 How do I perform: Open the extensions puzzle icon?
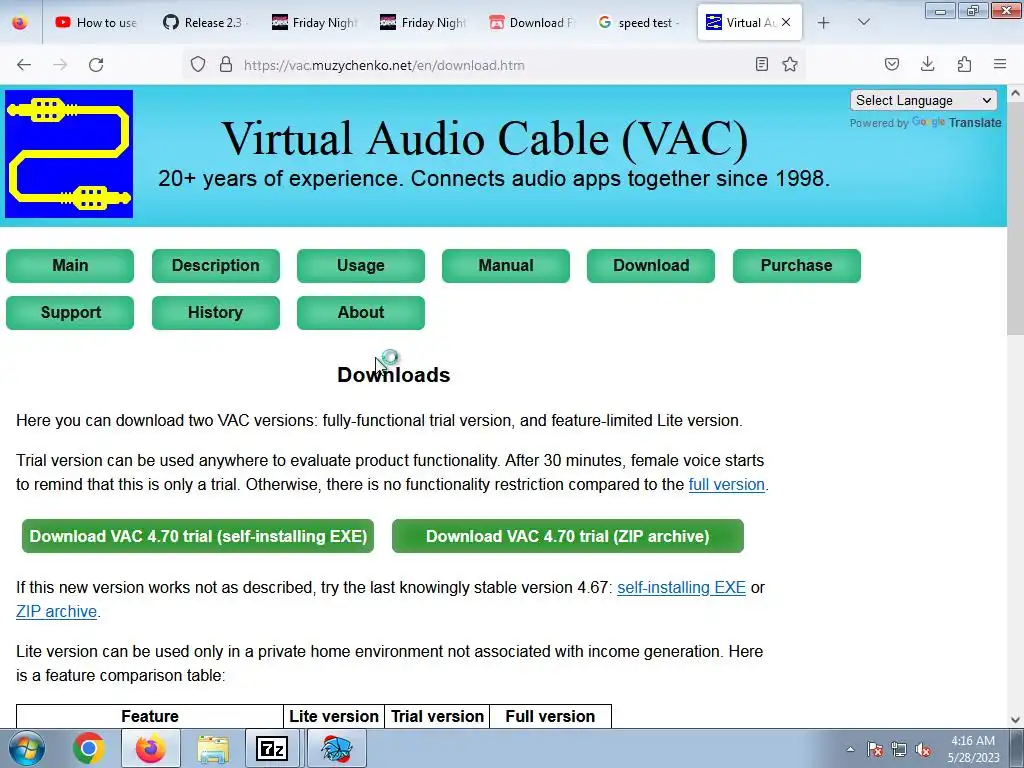coord(964,64)
